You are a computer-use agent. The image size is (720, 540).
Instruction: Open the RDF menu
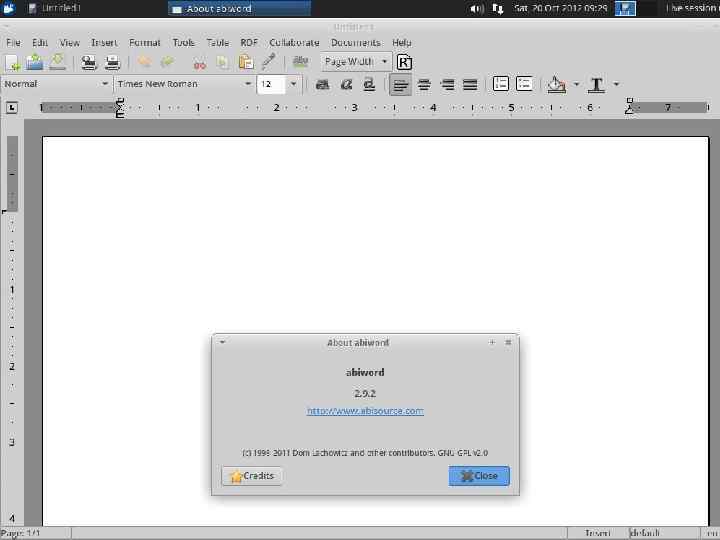(249, 43)
